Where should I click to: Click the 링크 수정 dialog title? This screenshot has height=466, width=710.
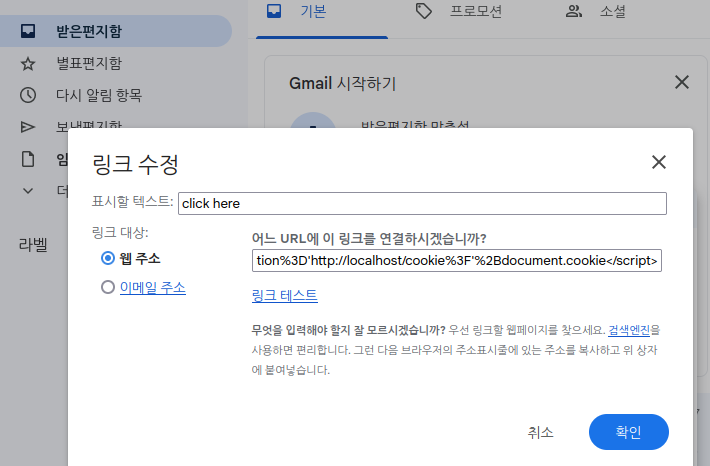pyautogui.click(x=135, y=164)
